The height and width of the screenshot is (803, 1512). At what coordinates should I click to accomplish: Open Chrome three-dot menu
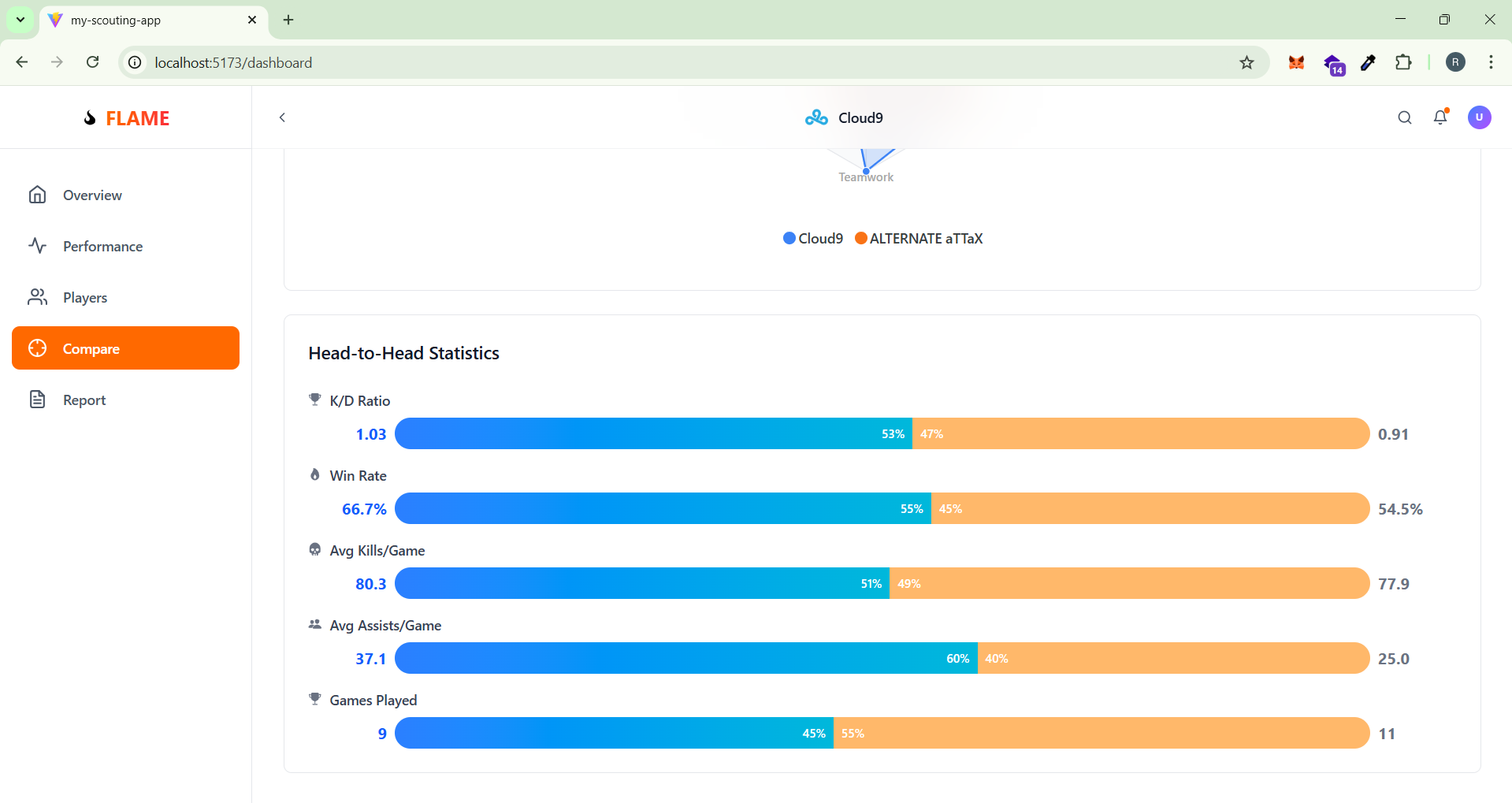click(x=1491, y=62)
